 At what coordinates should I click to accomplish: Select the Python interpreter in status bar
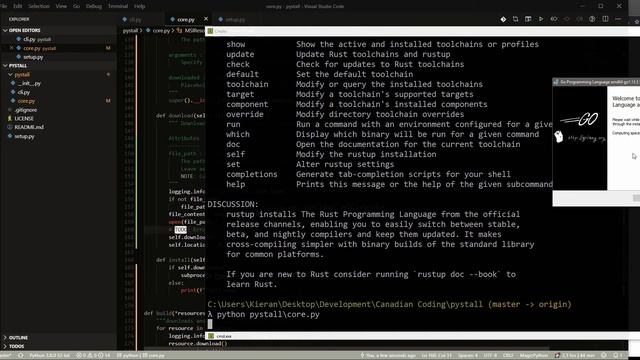[49, 355]
